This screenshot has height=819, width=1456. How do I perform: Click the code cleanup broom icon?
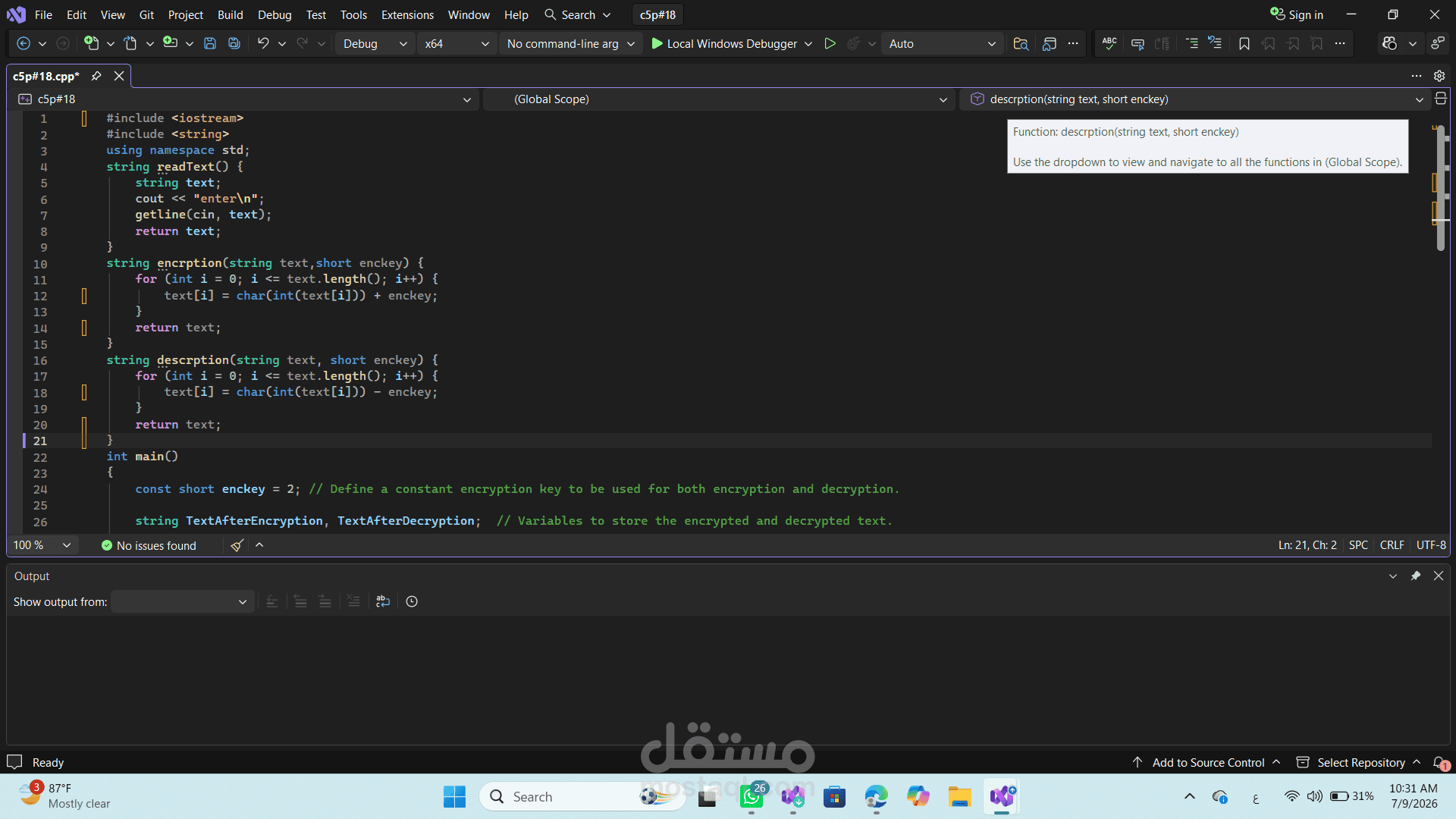[x=237, y=545]
